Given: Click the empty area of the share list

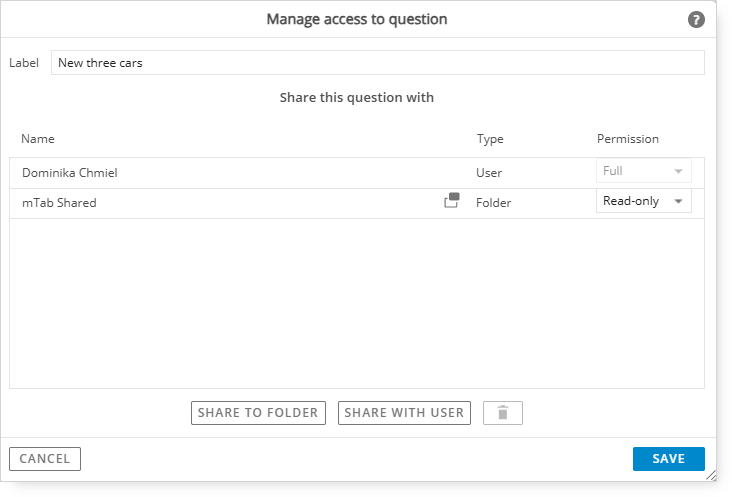Looking at the screenshot, I should 357,303.
